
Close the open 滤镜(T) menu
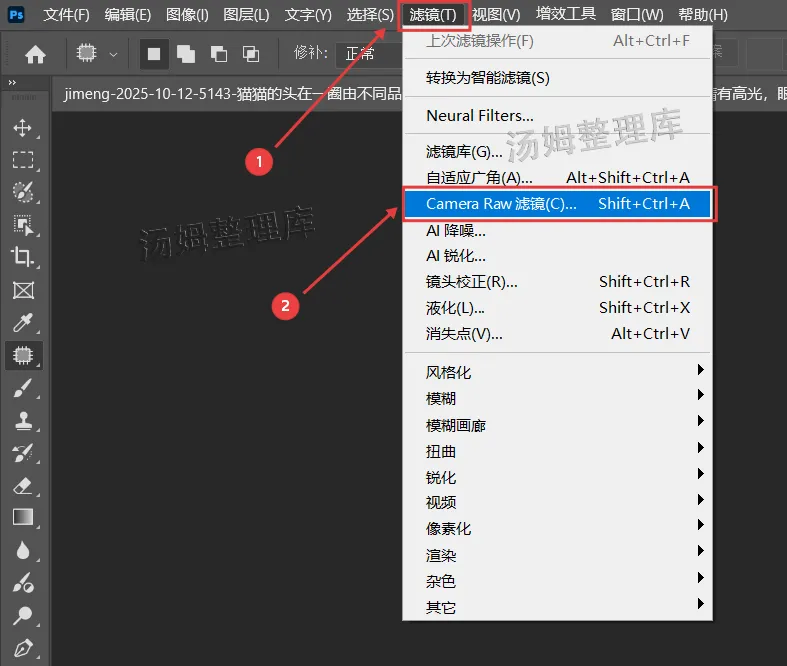(433, 15)
